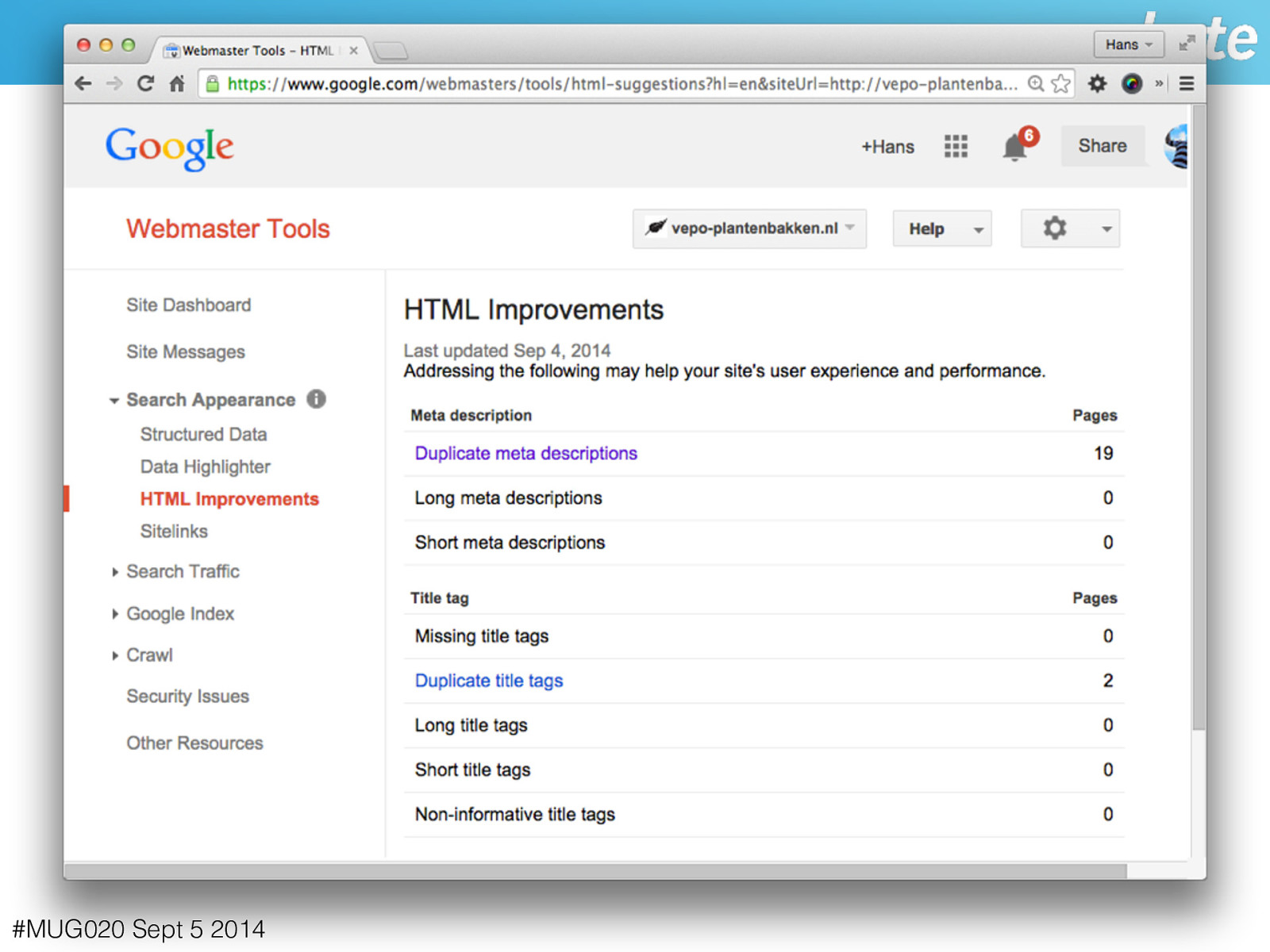Bookmark page with the star icon
Viewport: 1270px width, 952px height.
1061,83
